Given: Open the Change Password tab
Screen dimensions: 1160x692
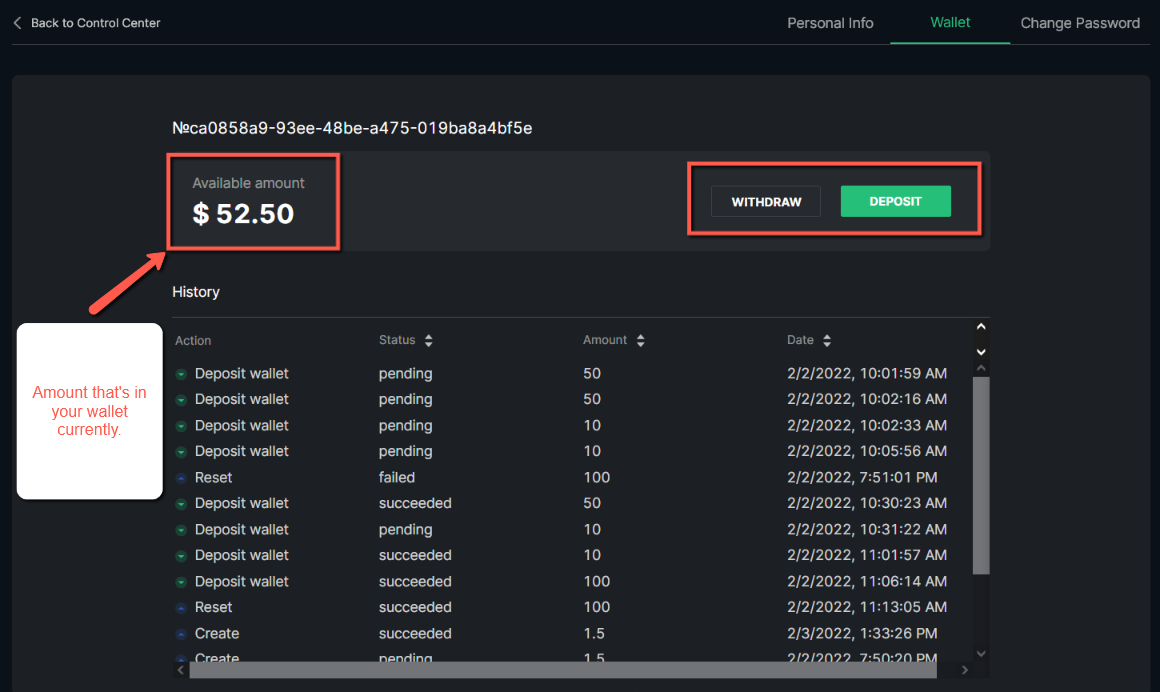Looking at the screenshot, I should click(1080, 23).
